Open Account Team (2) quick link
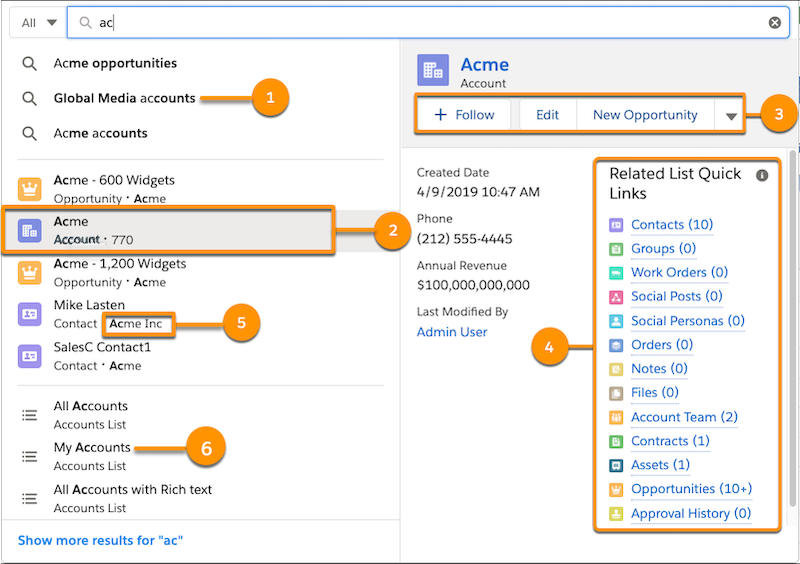800x564 pixels. click(684, 417)
